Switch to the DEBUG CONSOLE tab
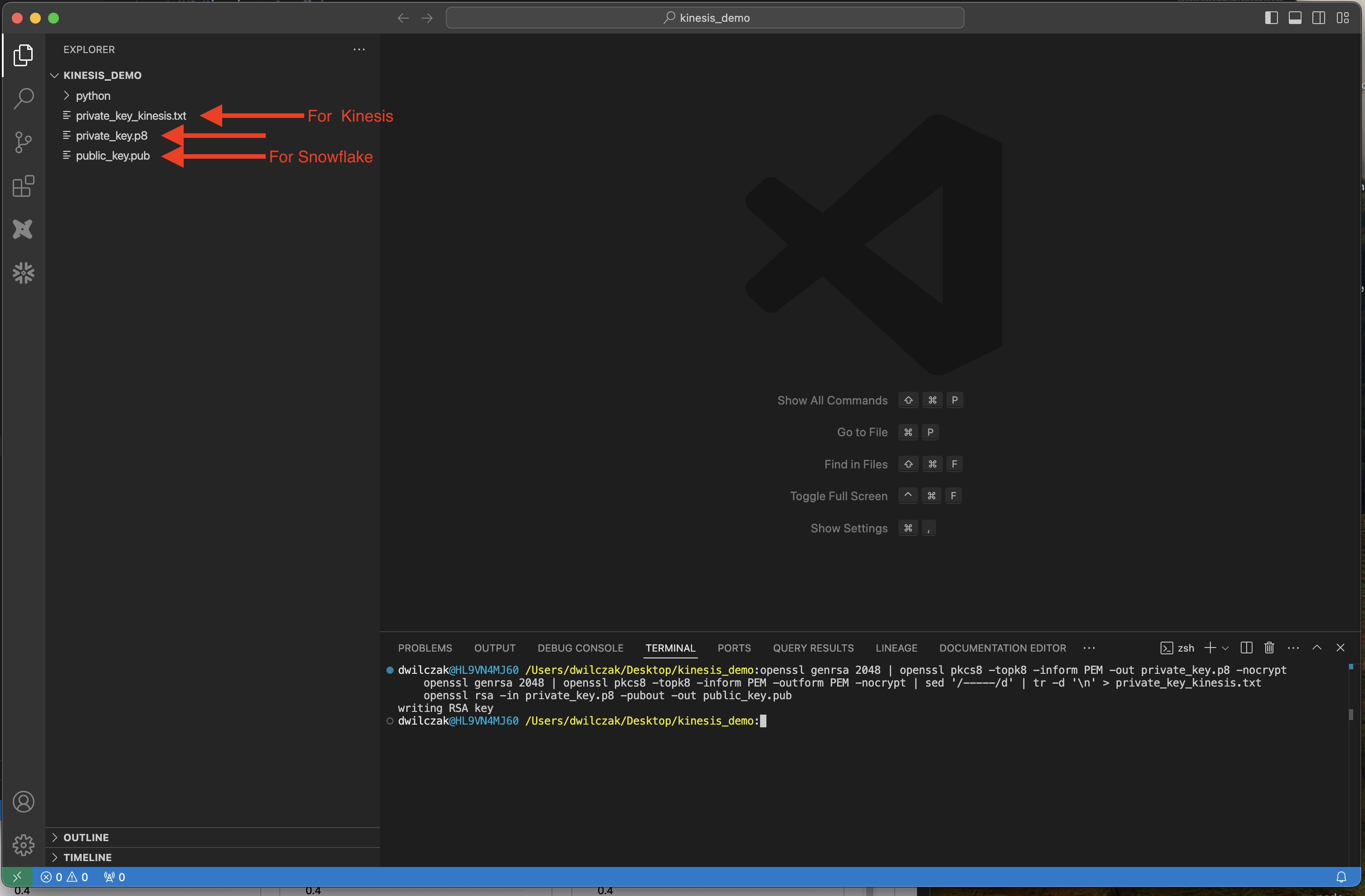1365x896 pixels. 580,648
